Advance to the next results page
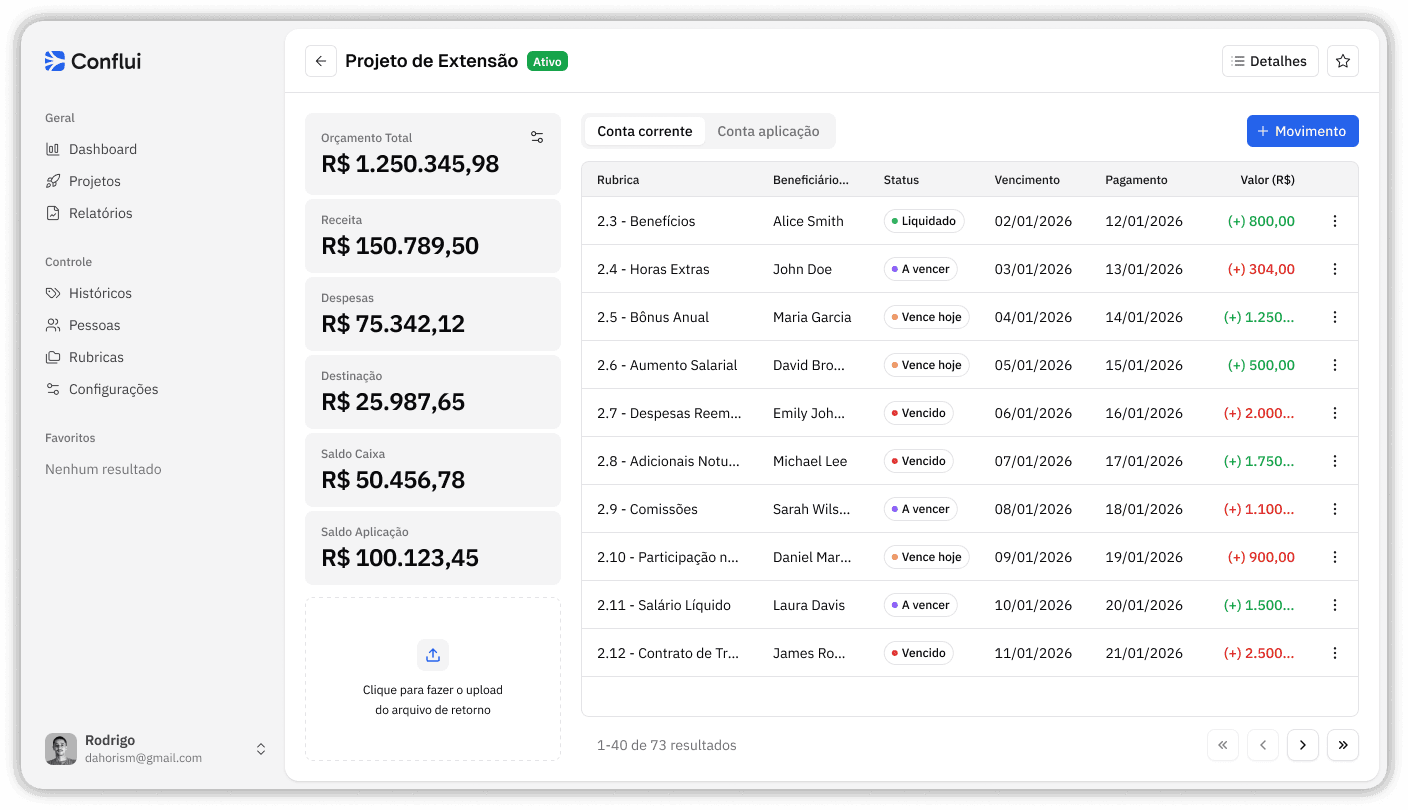 point(1302,745)
